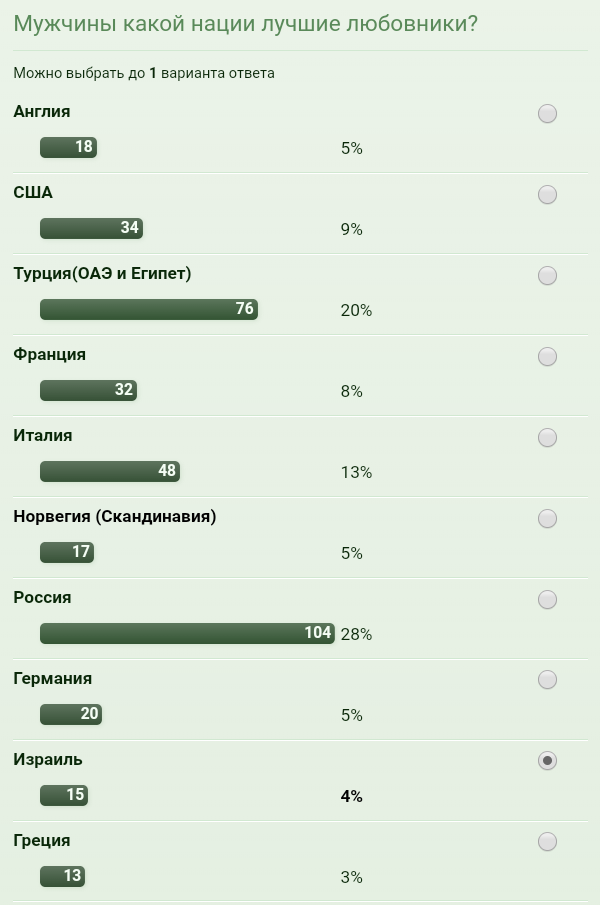Screen dimensions: 600x905
Task: Select the Греция radio button
Action: [x=547, y=842]
